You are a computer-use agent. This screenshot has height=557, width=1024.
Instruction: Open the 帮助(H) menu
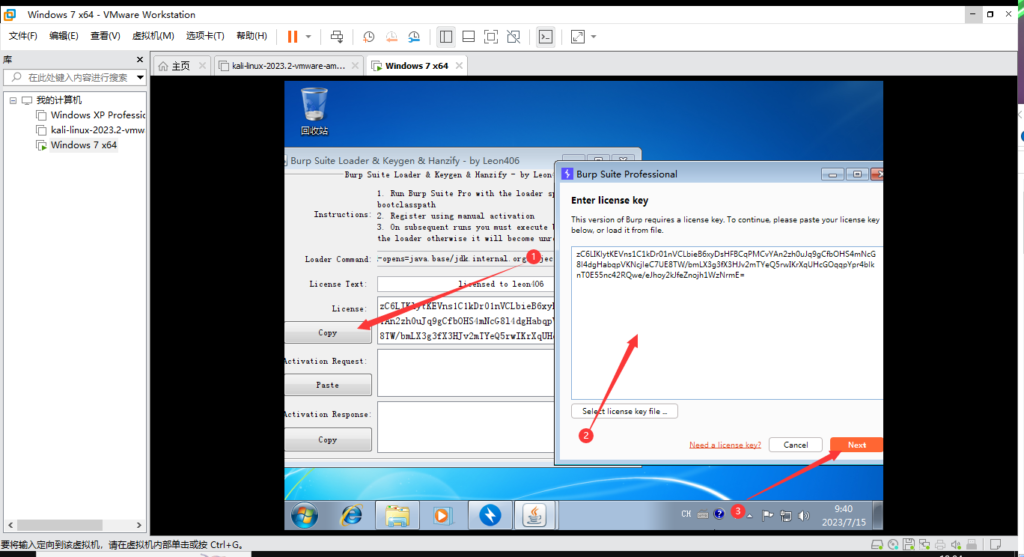click(x=251, y=36)
